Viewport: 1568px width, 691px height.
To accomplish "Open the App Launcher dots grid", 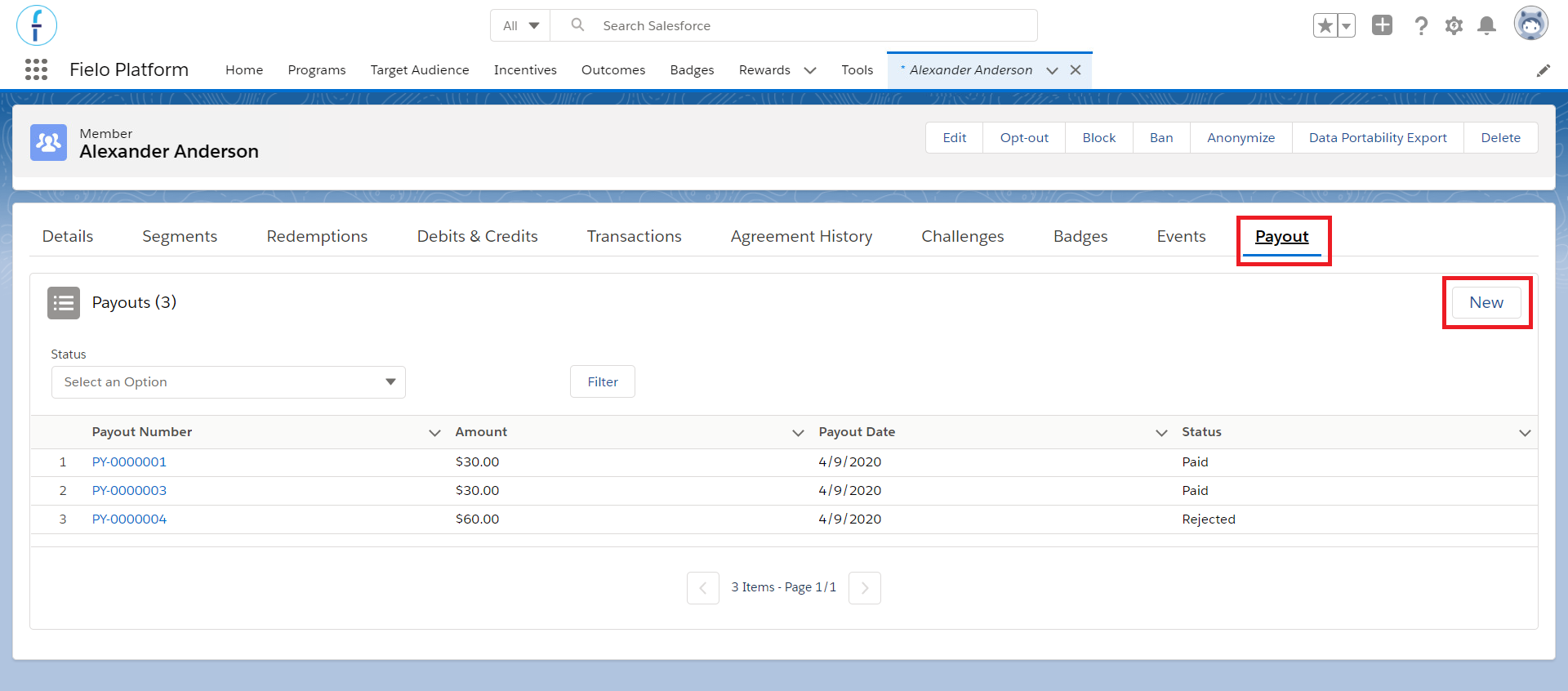I will pos(36,69).
